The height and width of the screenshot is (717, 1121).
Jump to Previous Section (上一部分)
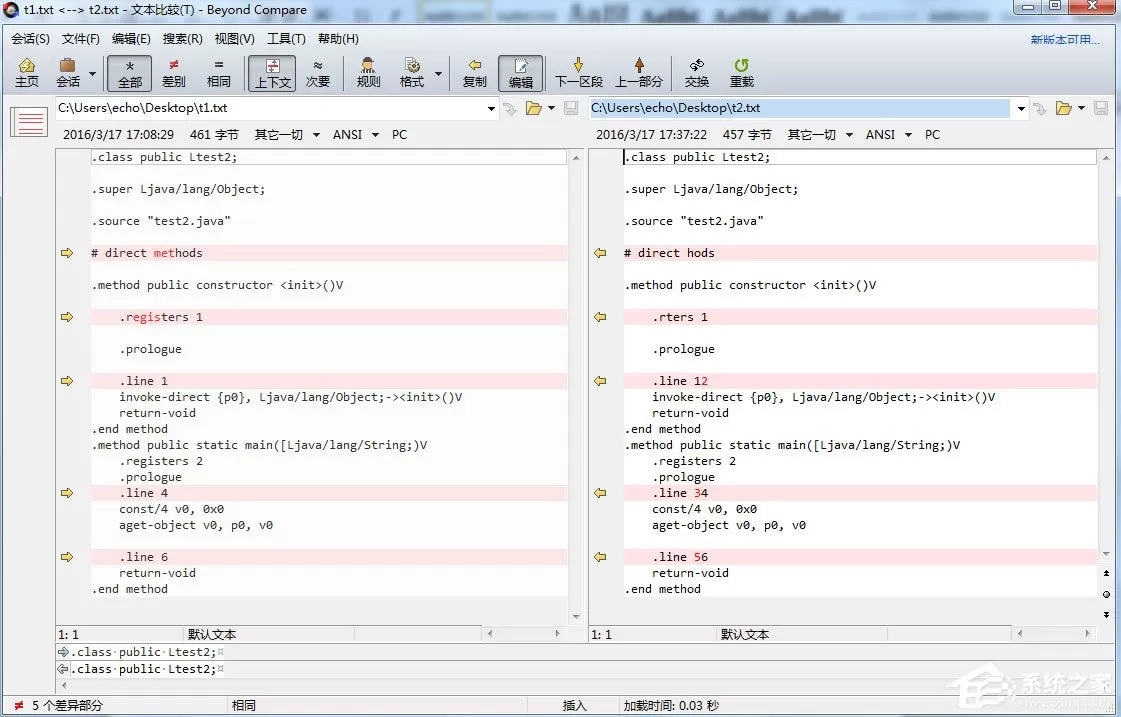tap(639, 74)
